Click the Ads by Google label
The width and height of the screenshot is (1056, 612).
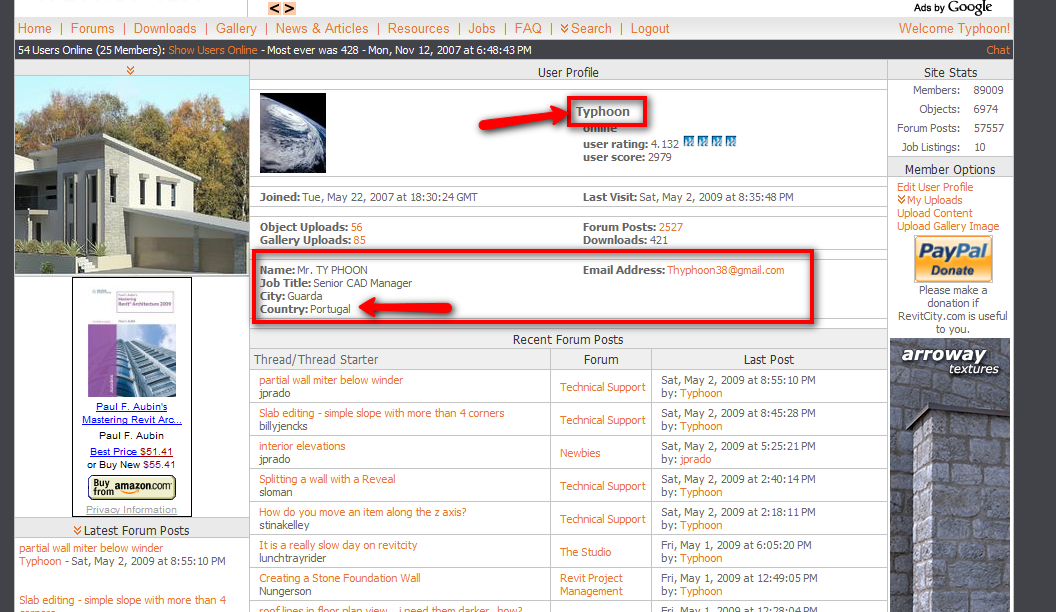pyautogui.click(x=952, y=7)
